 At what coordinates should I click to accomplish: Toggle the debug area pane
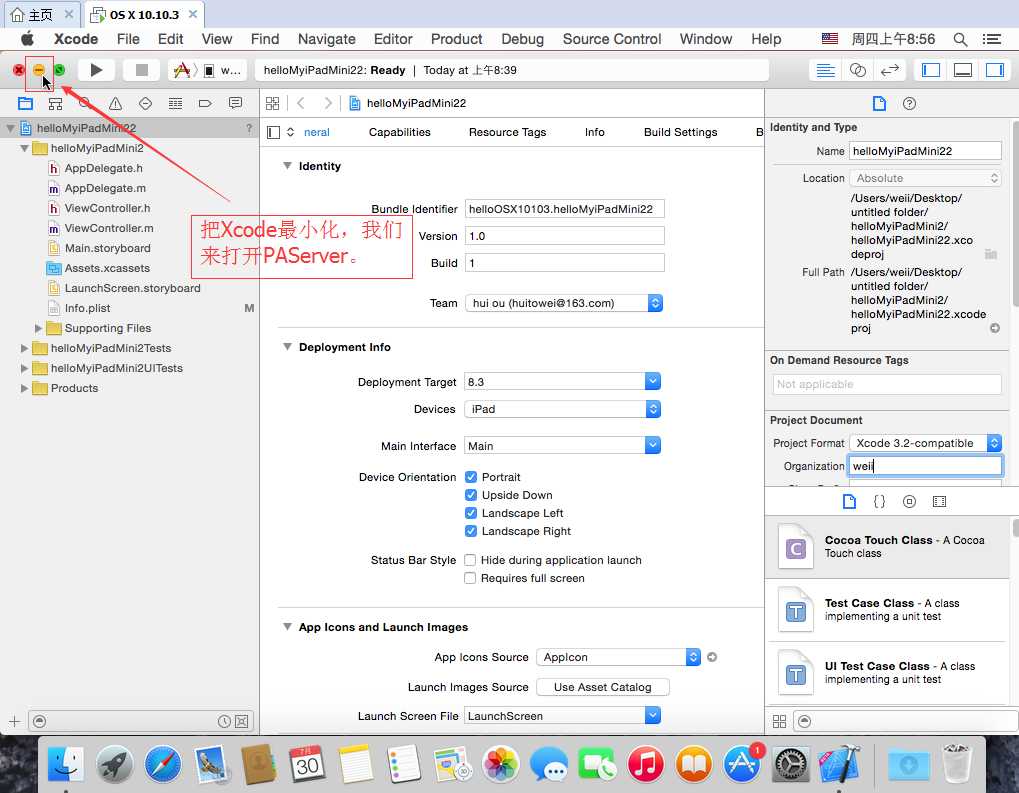tap(962, 70)
